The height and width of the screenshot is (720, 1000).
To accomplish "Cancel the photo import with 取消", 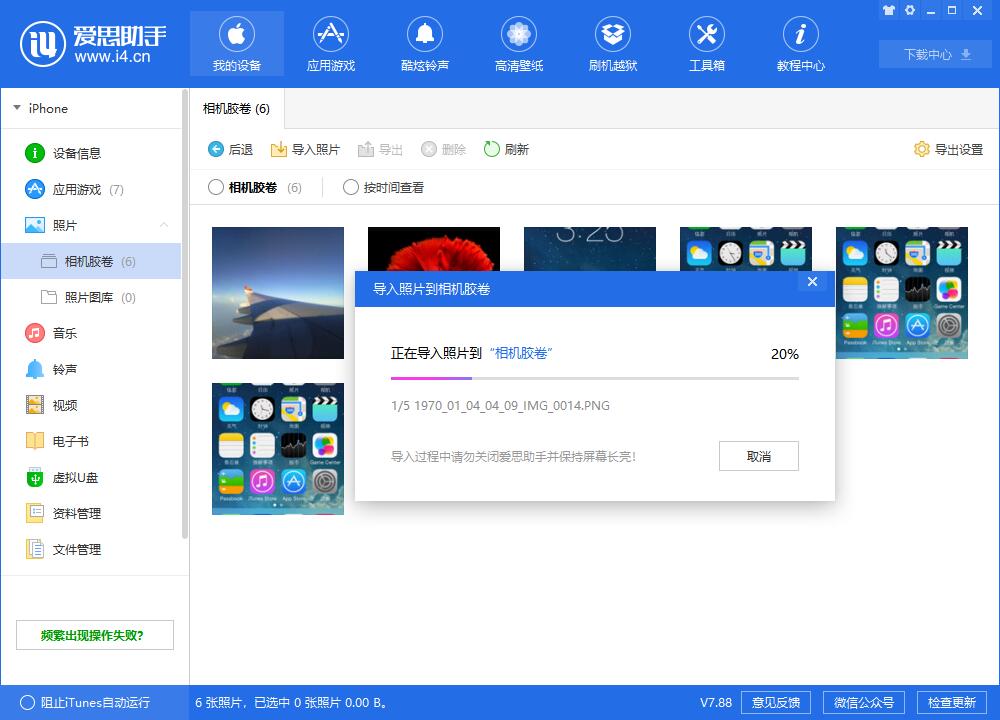I will 757,456.
